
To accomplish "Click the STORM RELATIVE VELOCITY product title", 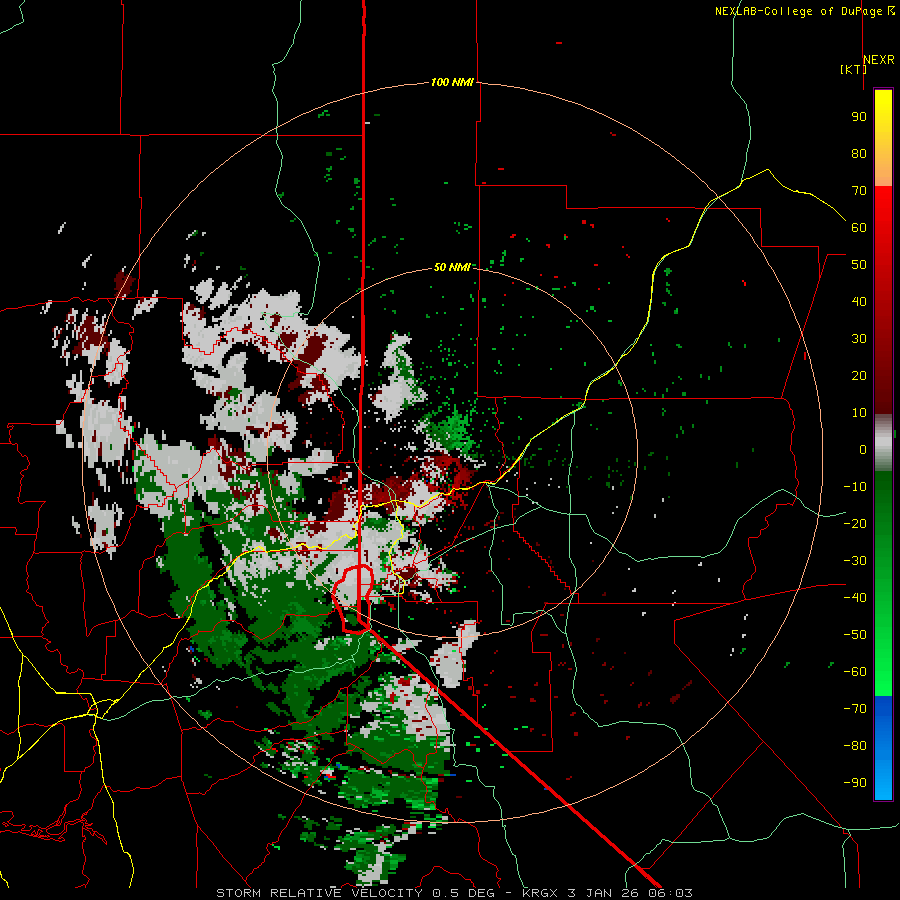I will coord(319,893).
